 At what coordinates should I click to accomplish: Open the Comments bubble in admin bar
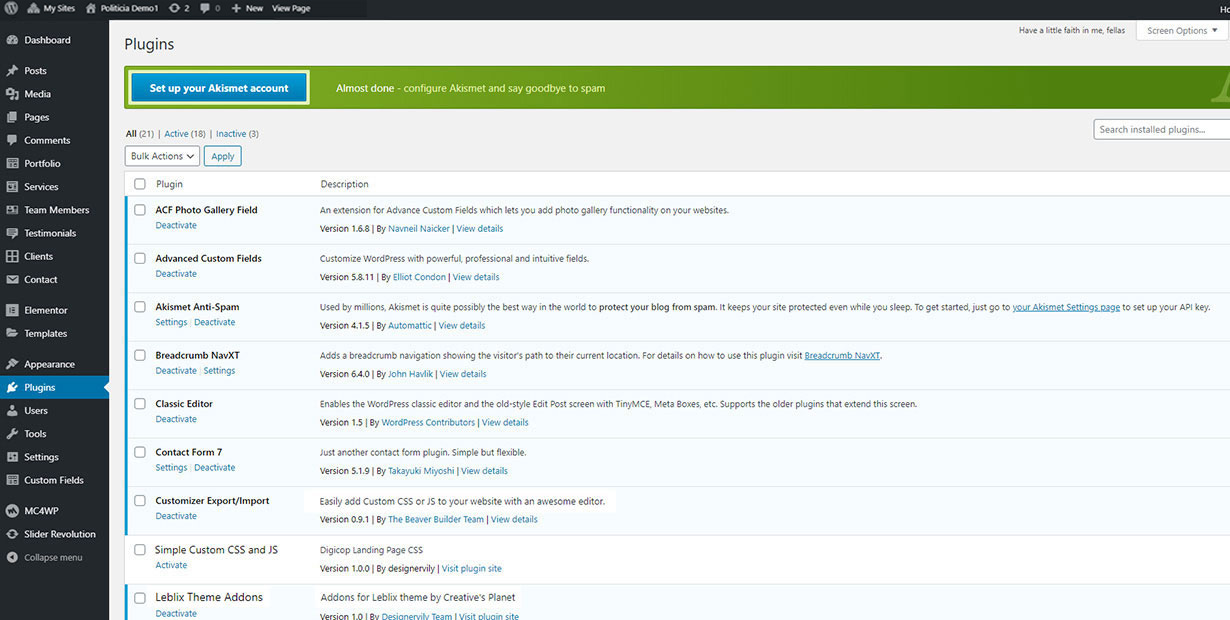click(x=205, y=8)
